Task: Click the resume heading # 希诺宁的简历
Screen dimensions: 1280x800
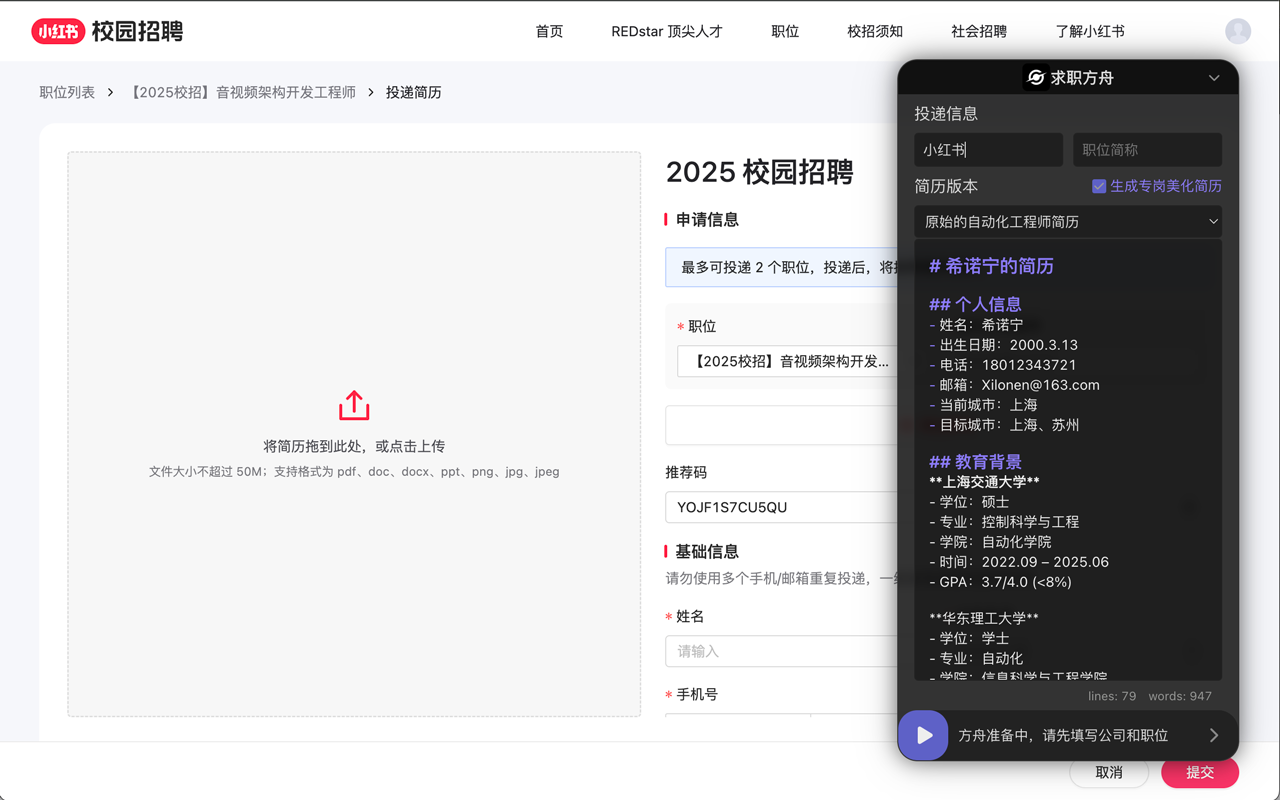Action: pyautogui.click(x=991, y=266)
